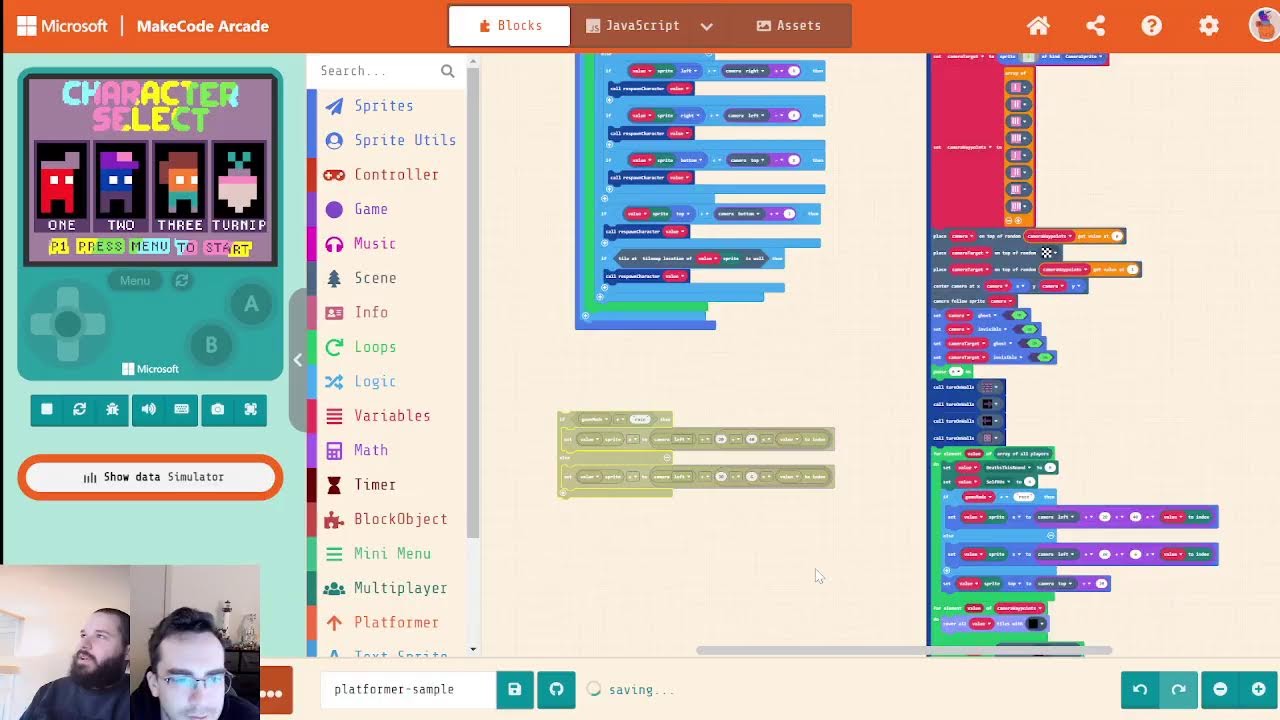Open the Info block category
The height and width of the screenshot is (720, 1280).
pos(386,313)
